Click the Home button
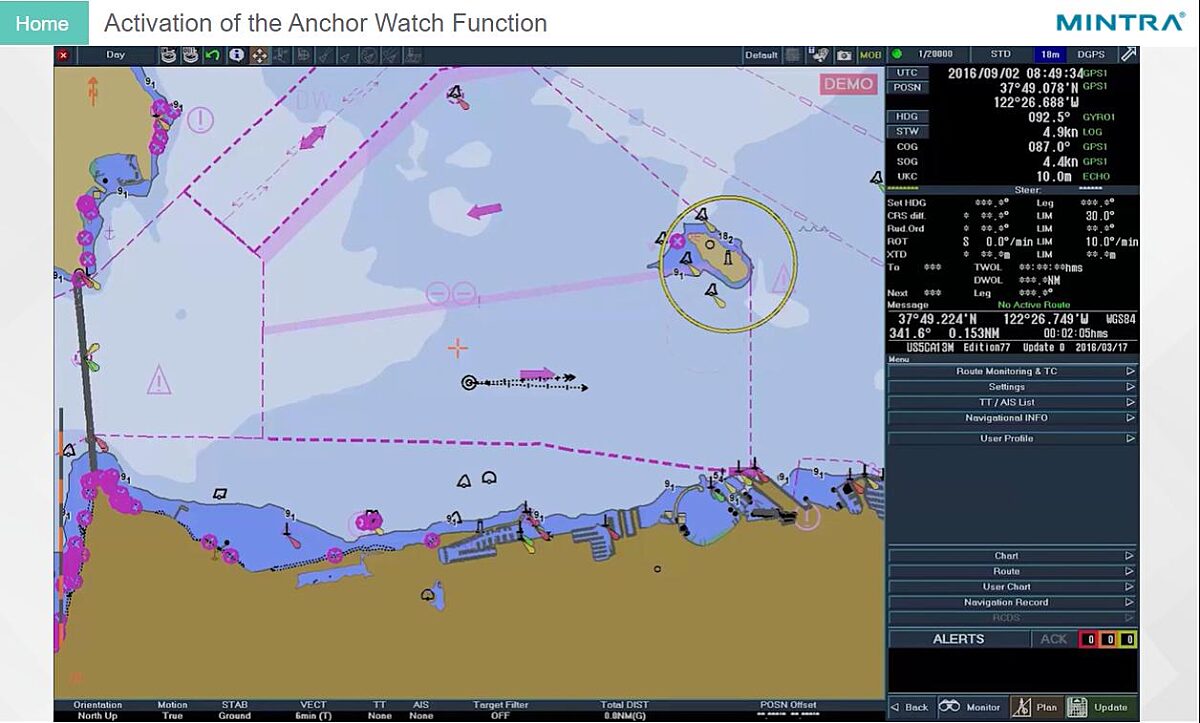The height and width of the screenshot is (723, 1200). tap(43, 23)
